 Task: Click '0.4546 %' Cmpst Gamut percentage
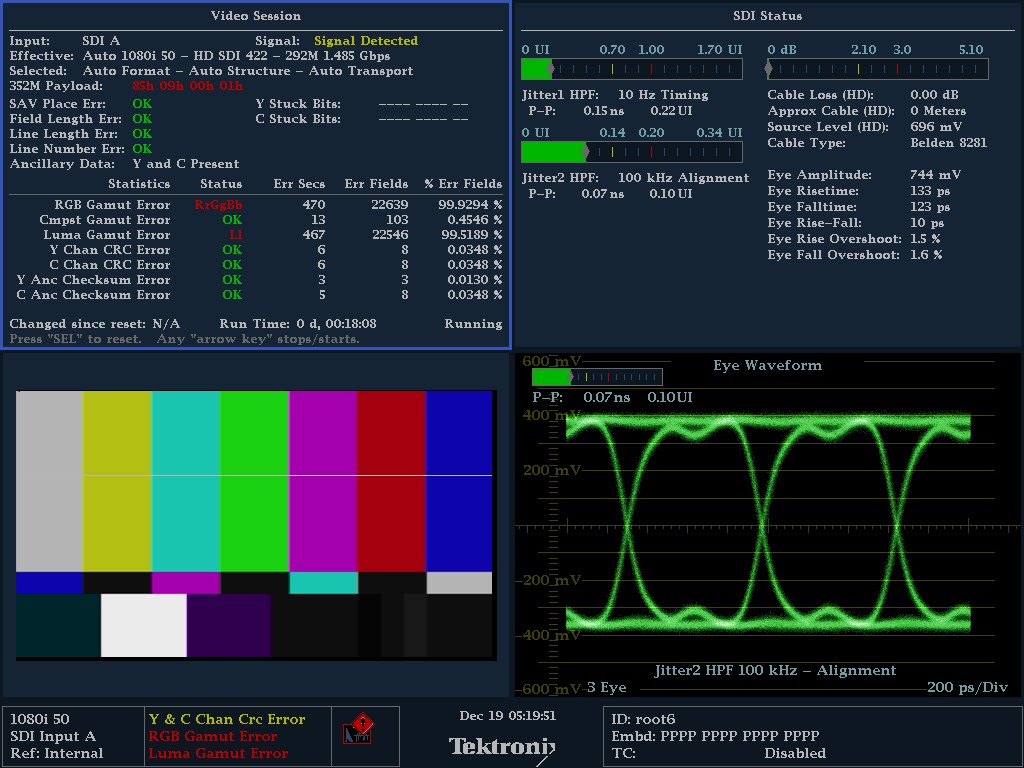point(475,220)
